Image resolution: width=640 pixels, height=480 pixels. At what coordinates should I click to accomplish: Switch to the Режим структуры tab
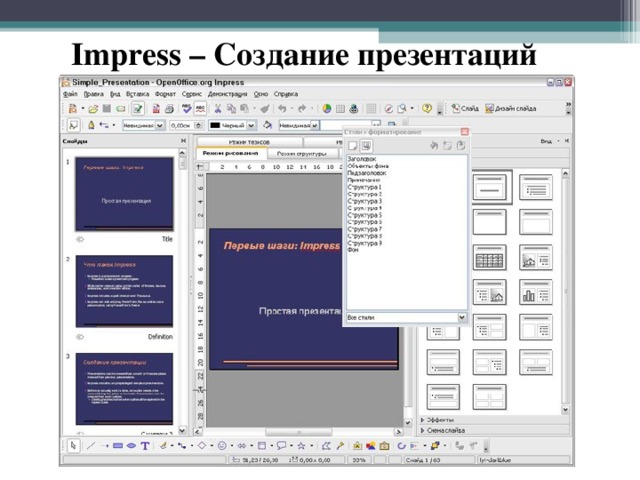[x=302, y=154]
